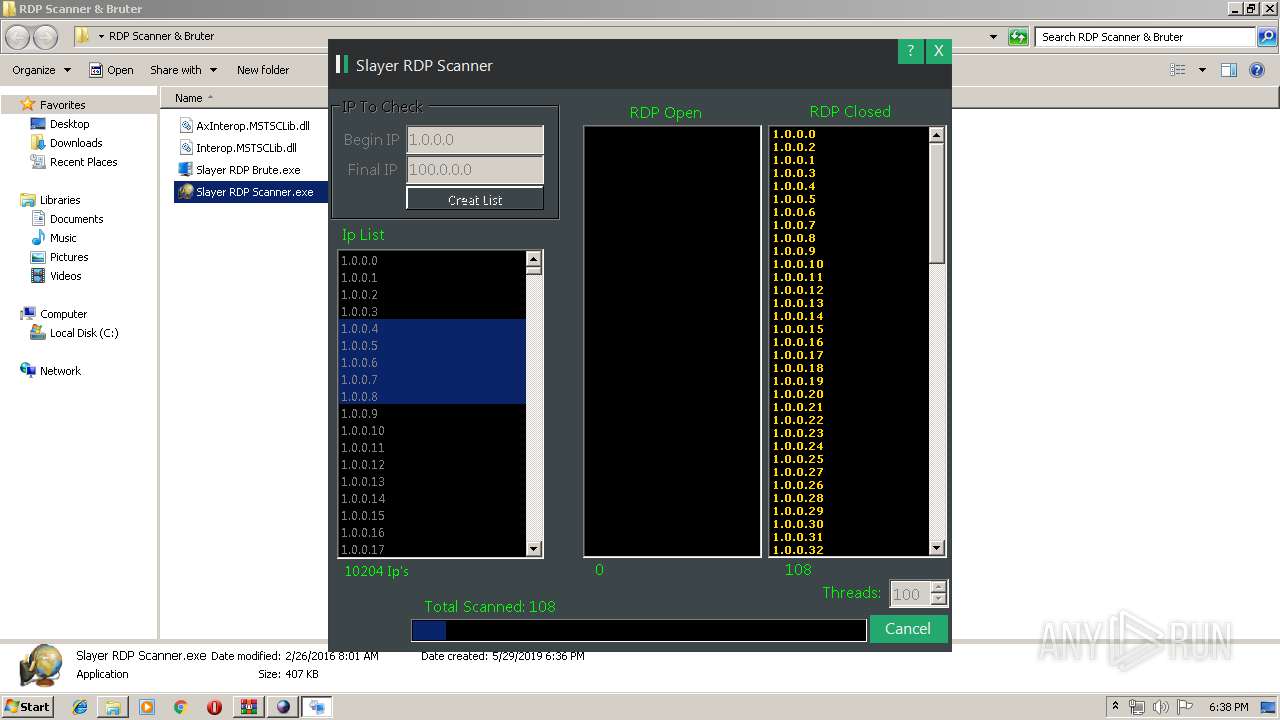Sort files by Name column header

[188, 98]
